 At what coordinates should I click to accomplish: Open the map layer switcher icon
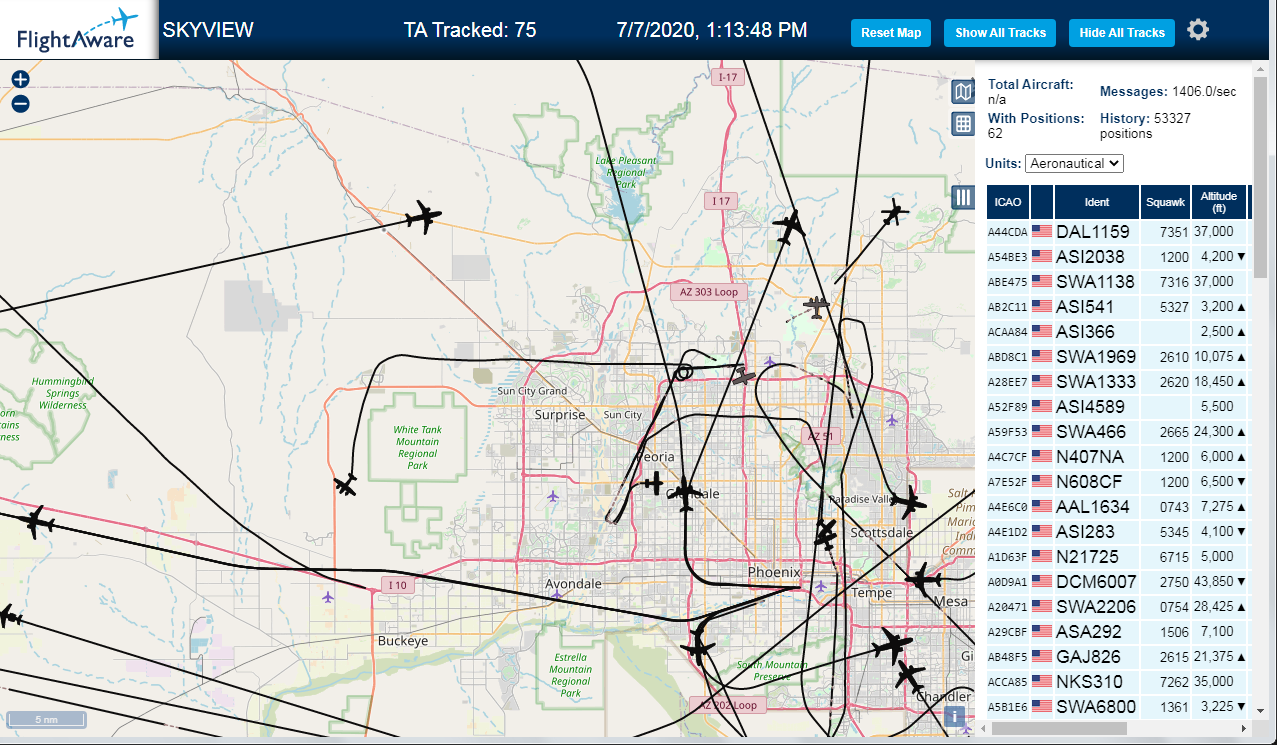962,93
